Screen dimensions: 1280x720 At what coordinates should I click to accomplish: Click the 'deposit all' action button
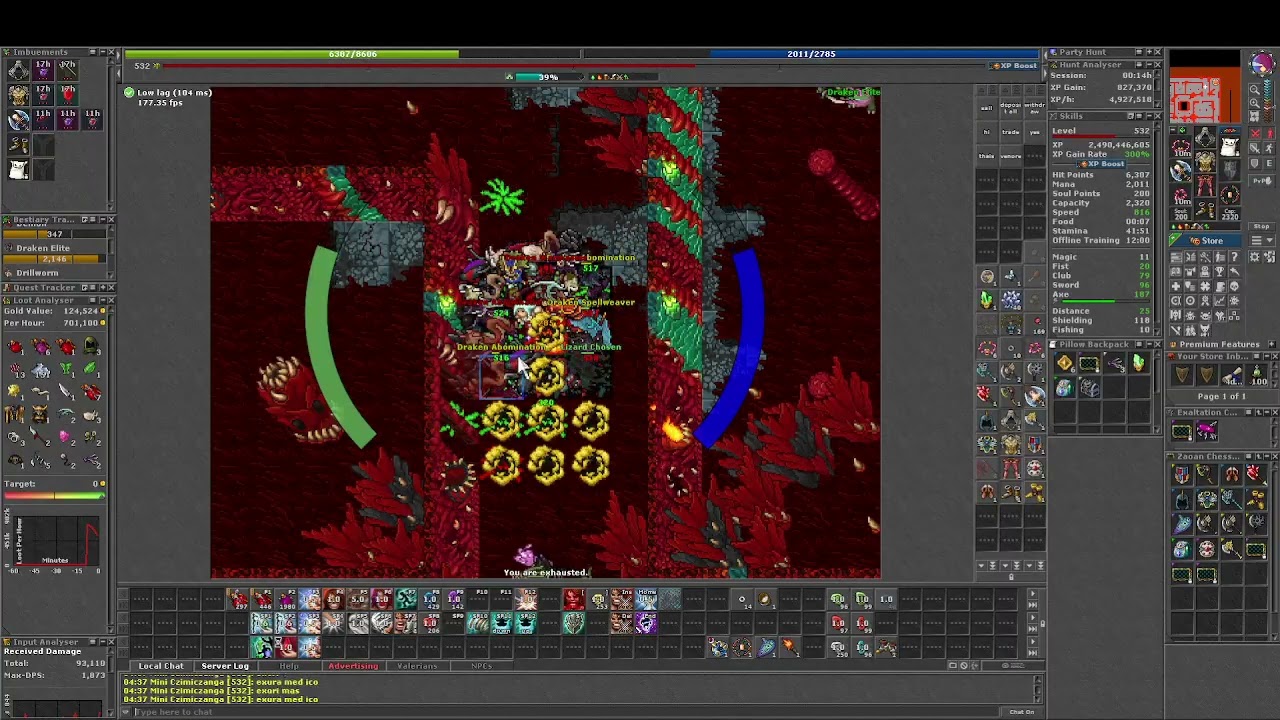pyautogui.click(x=1010, y=107)
